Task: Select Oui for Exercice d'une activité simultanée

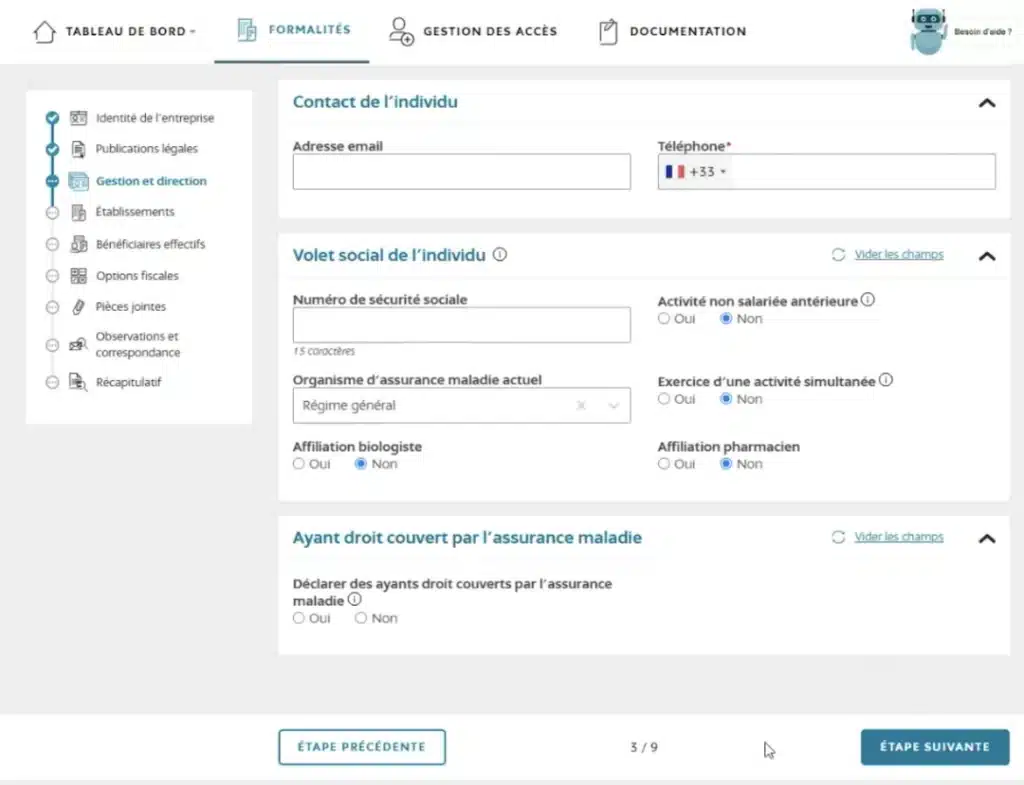Action: coord(663,398)
